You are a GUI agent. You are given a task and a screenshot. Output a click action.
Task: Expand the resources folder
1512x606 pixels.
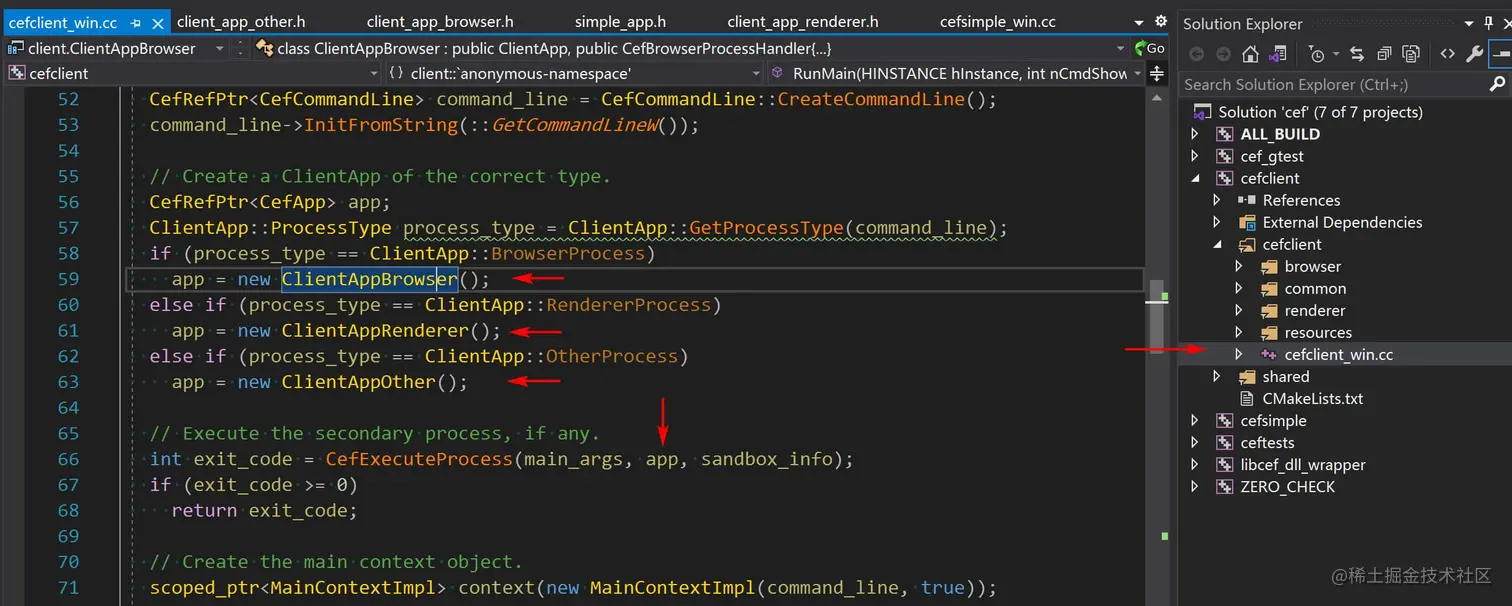[x=1239, y=332]
